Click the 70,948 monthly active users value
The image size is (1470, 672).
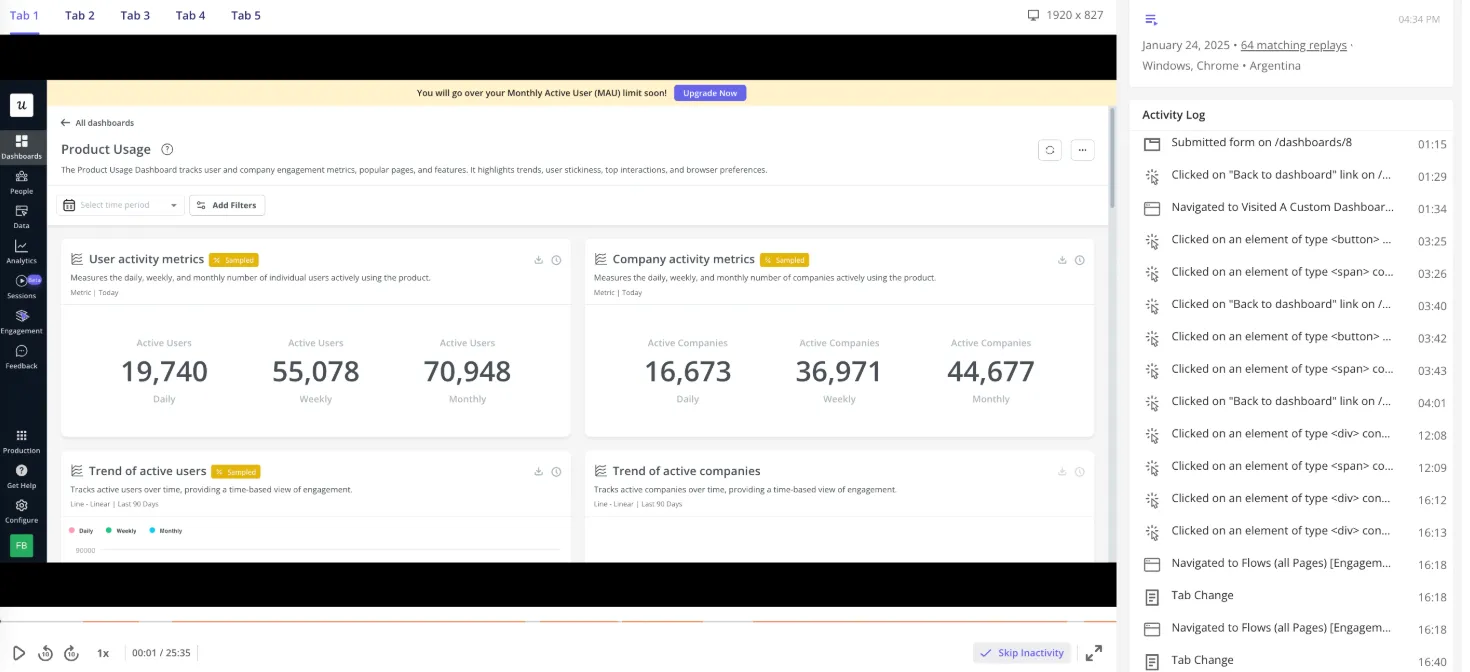(467, 372)
